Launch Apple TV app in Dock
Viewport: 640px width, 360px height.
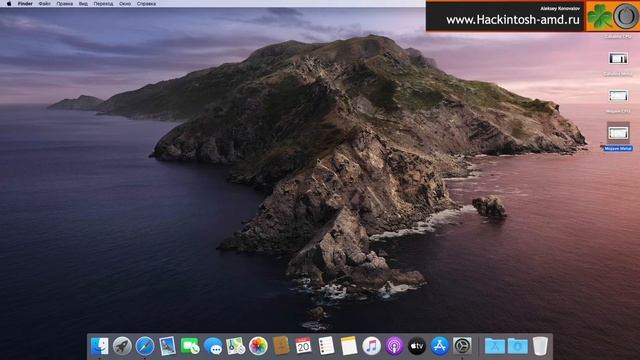[417, 346]
